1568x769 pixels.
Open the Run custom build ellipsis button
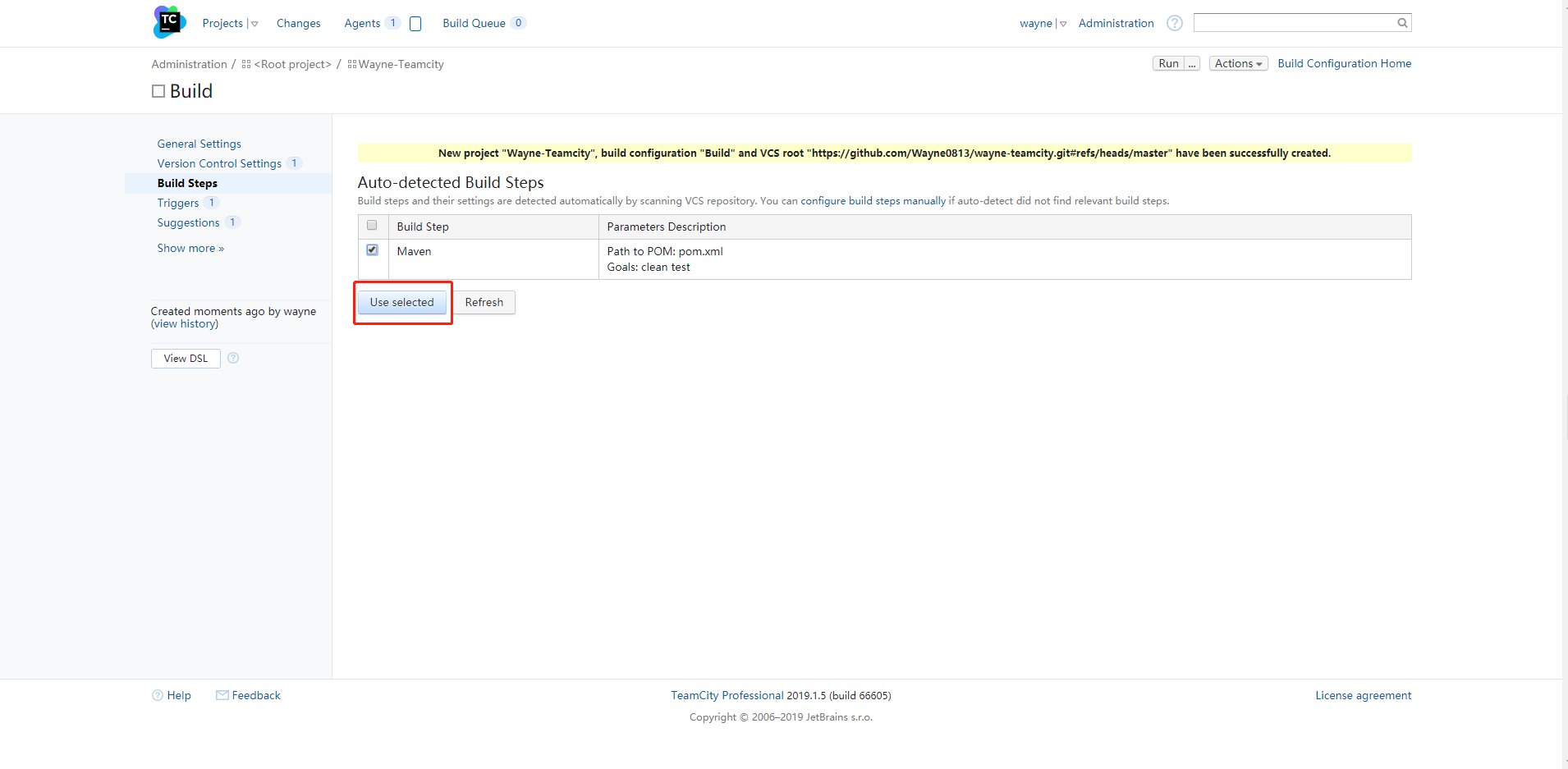click(x=1192, y=63)
